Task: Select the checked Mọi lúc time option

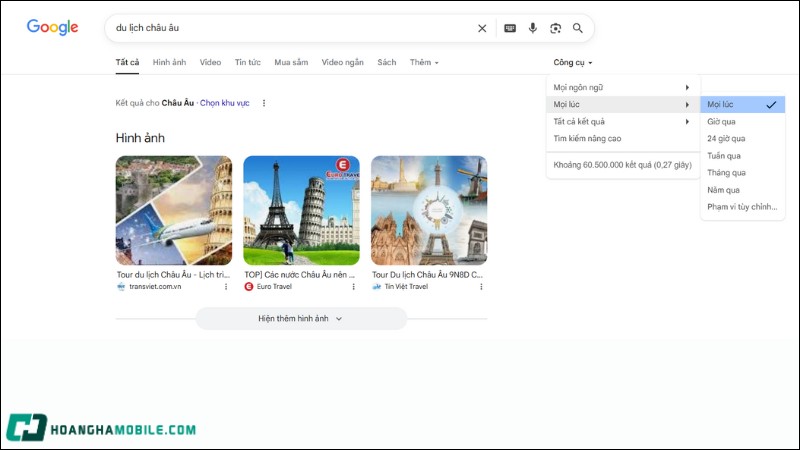Action: tap(742, 104)
